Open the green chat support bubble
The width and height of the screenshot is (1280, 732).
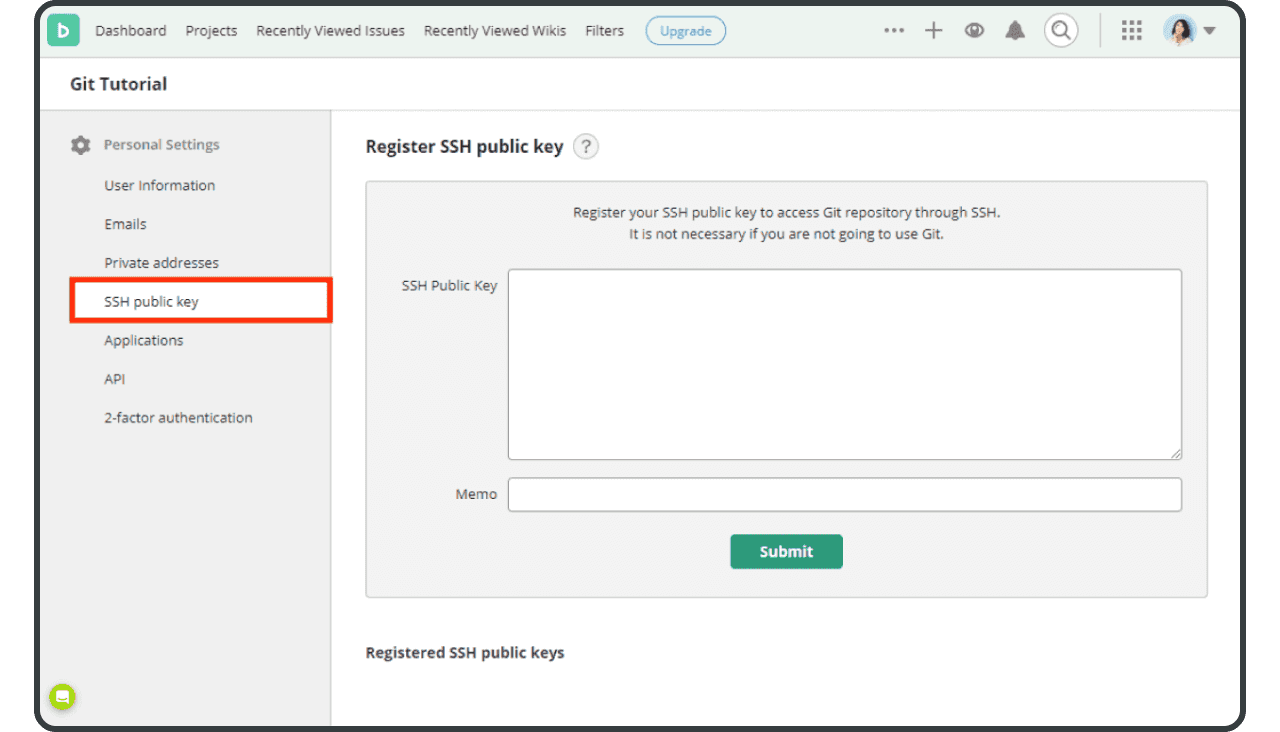coord(63,697)
